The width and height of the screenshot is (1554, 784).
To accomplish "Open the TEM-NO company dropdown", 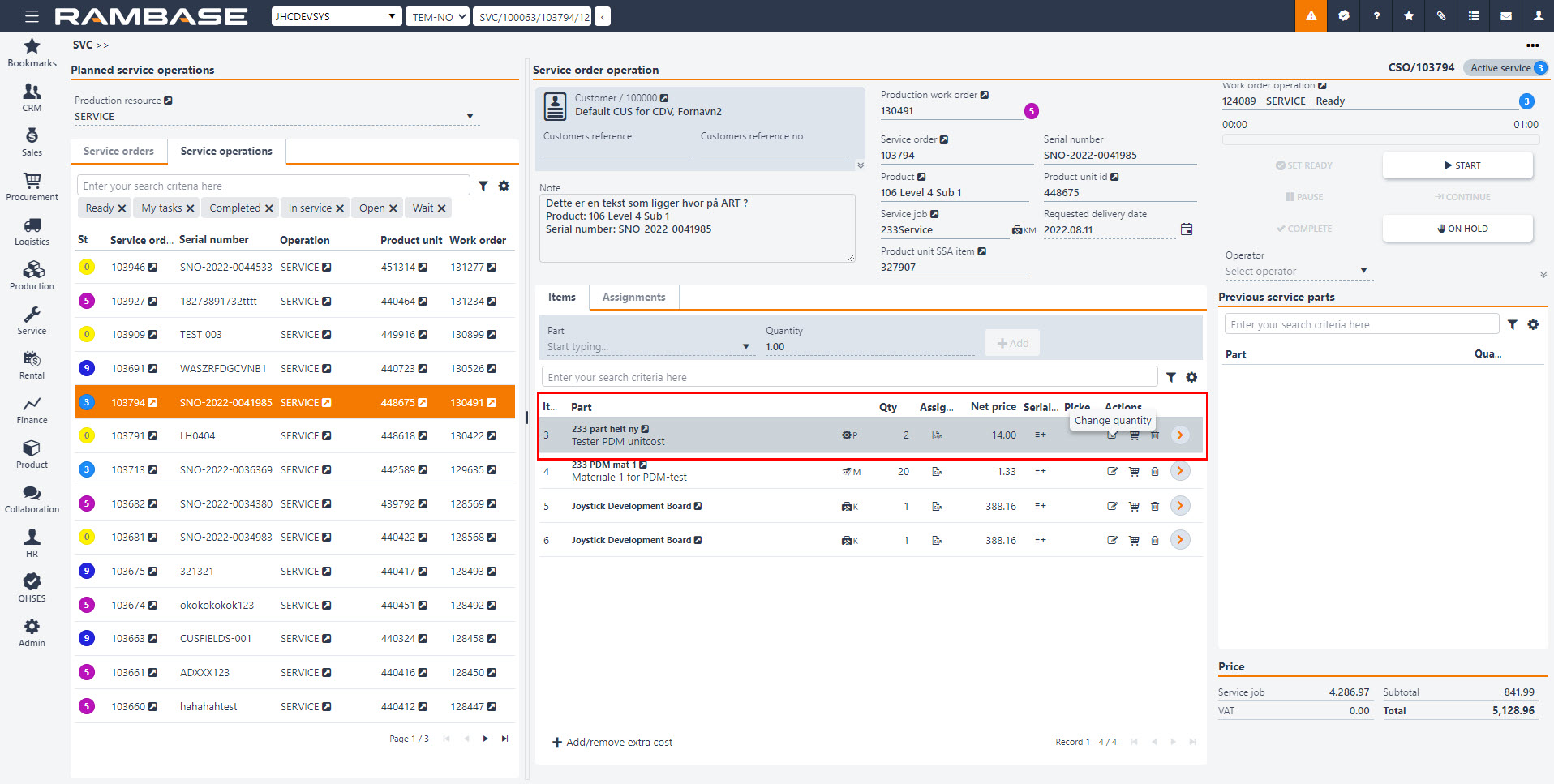I will [x=438, y=16].
